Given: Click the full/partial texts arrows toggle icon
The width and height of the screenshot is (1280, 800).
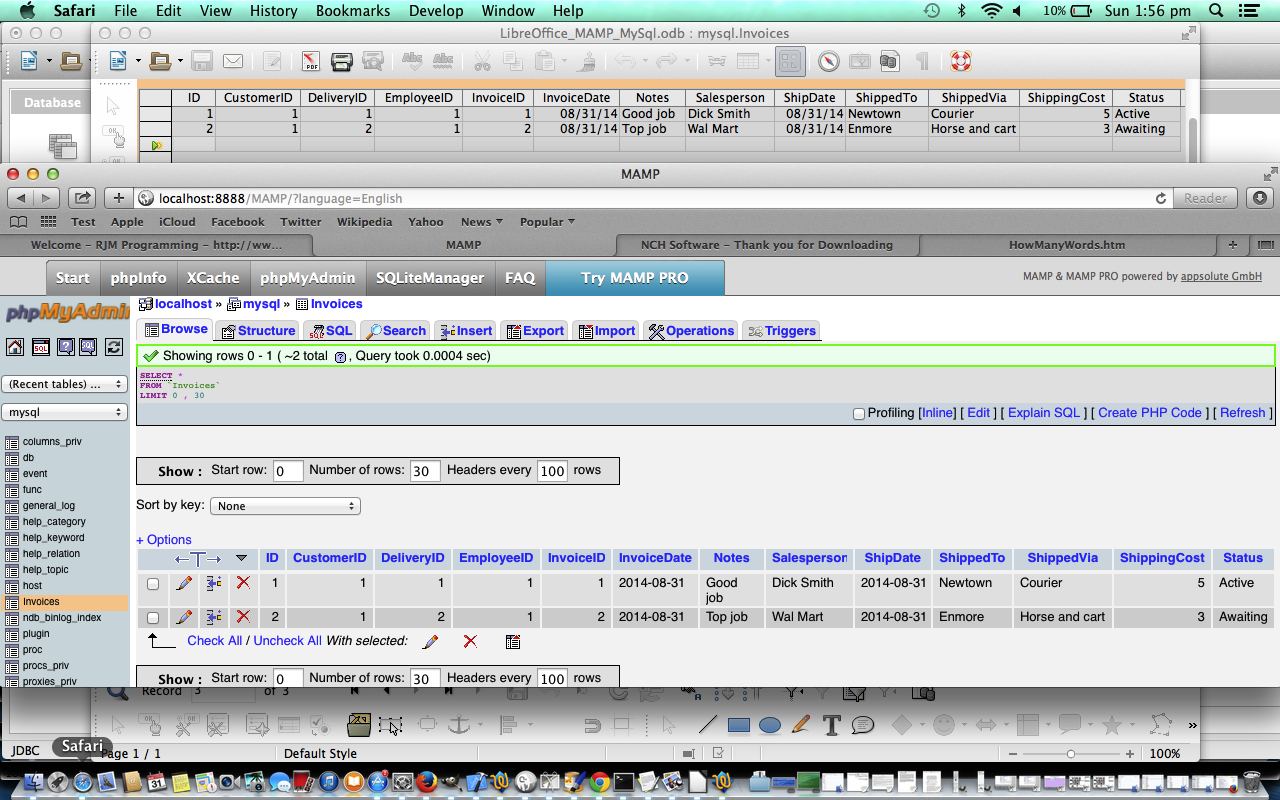Looking at the screenshot, I should coord(198,559).
